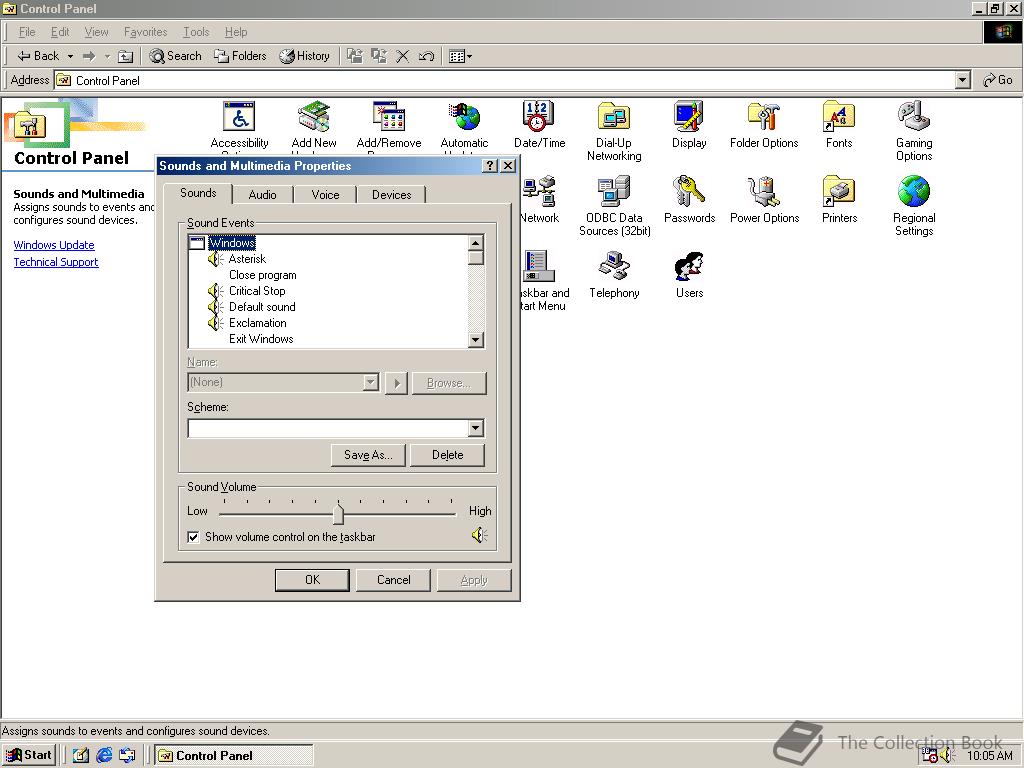Select the Exclamation sound event
Image resolution: width=1024 pixels, height=768 pixels.
point(257,323)
